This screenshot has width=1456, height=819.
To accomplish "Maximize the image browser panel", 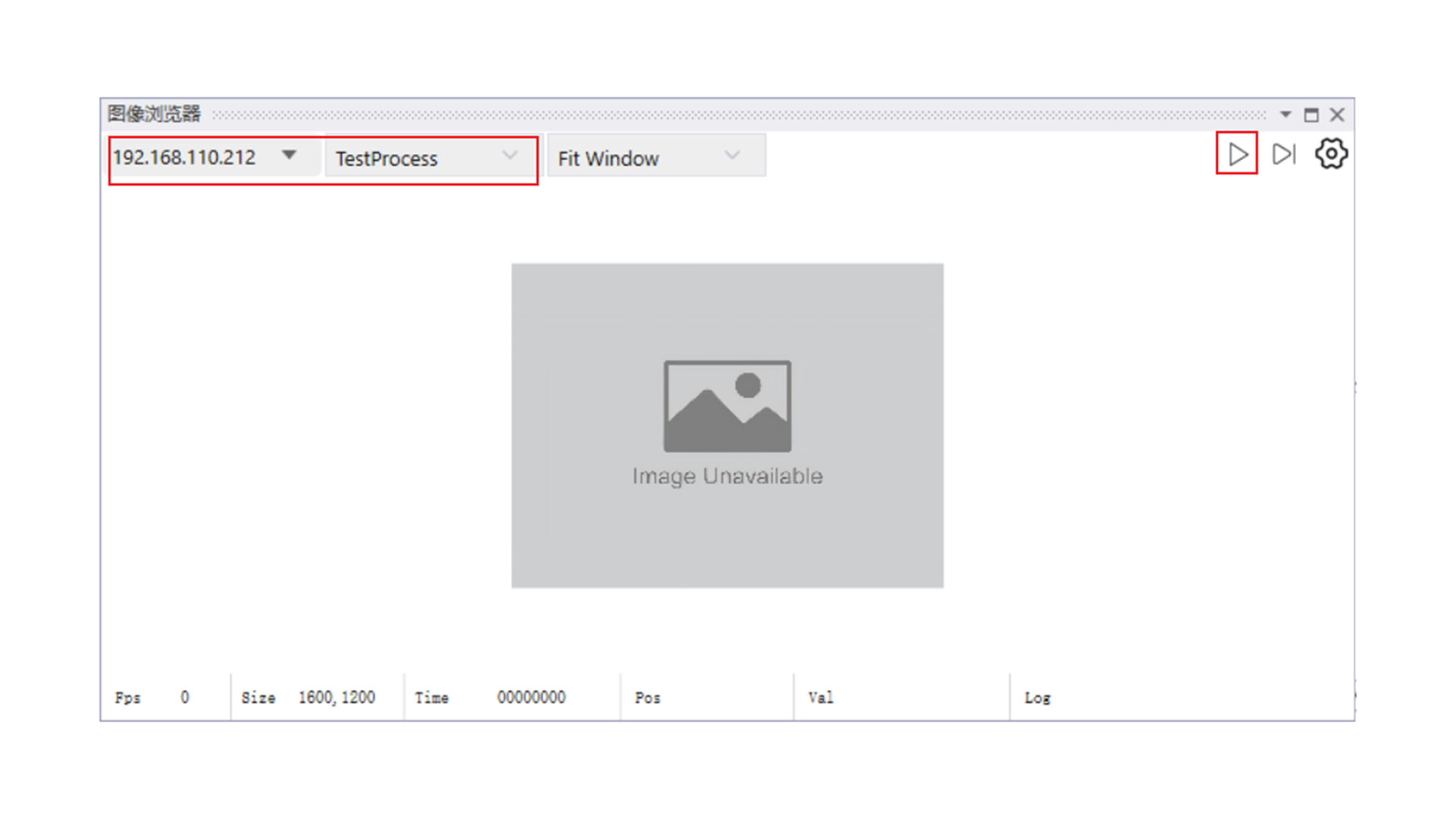I will pos(1311,115).
